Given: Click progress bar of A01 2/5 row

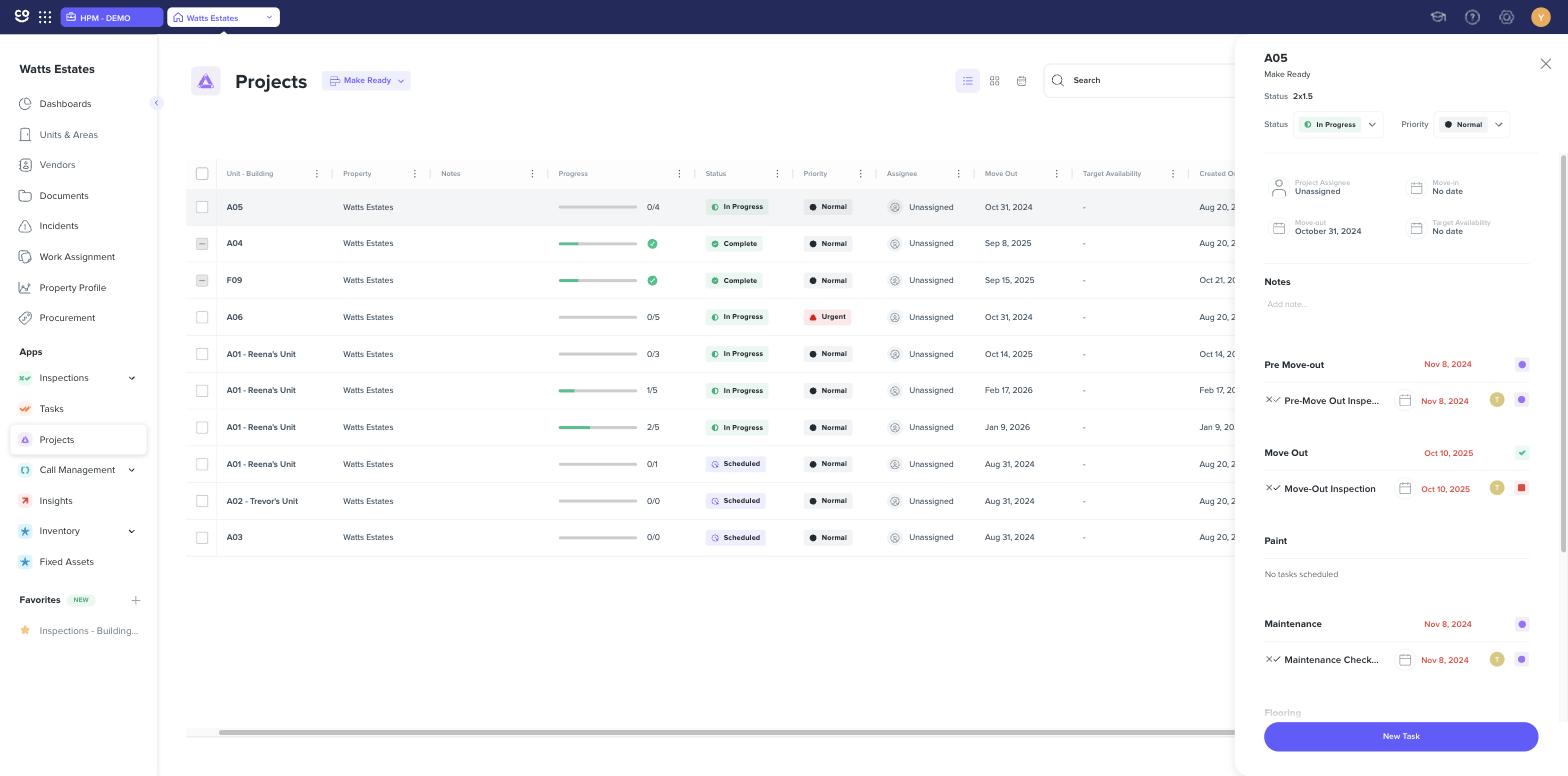Looking at the screenshot, I should [598, 428].
